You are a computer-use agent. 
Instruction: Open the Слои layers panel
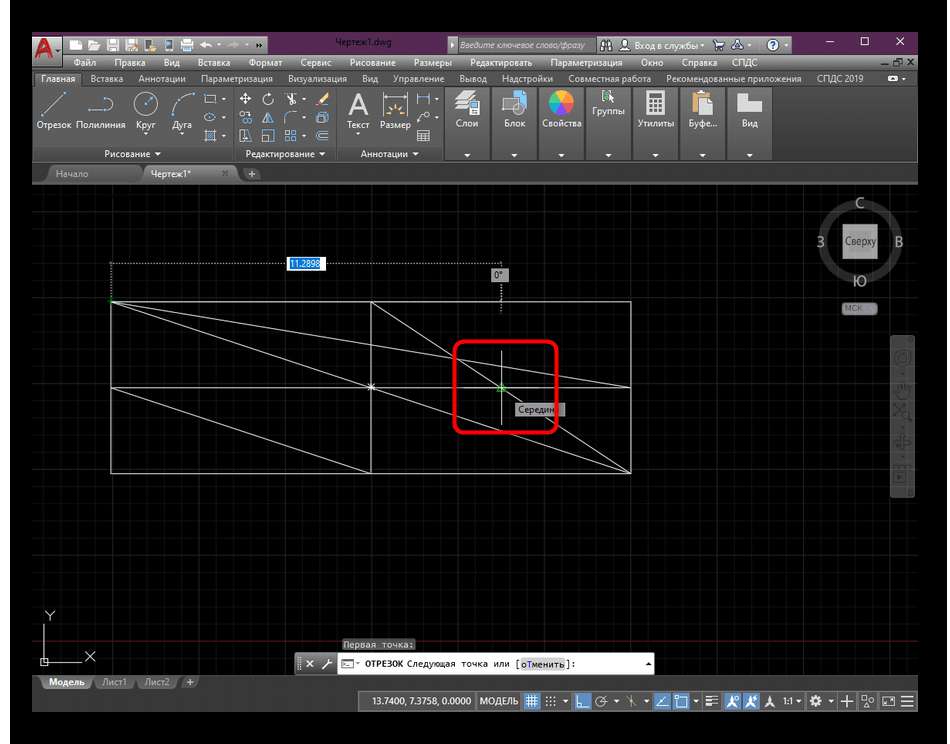tap(467, 110)
